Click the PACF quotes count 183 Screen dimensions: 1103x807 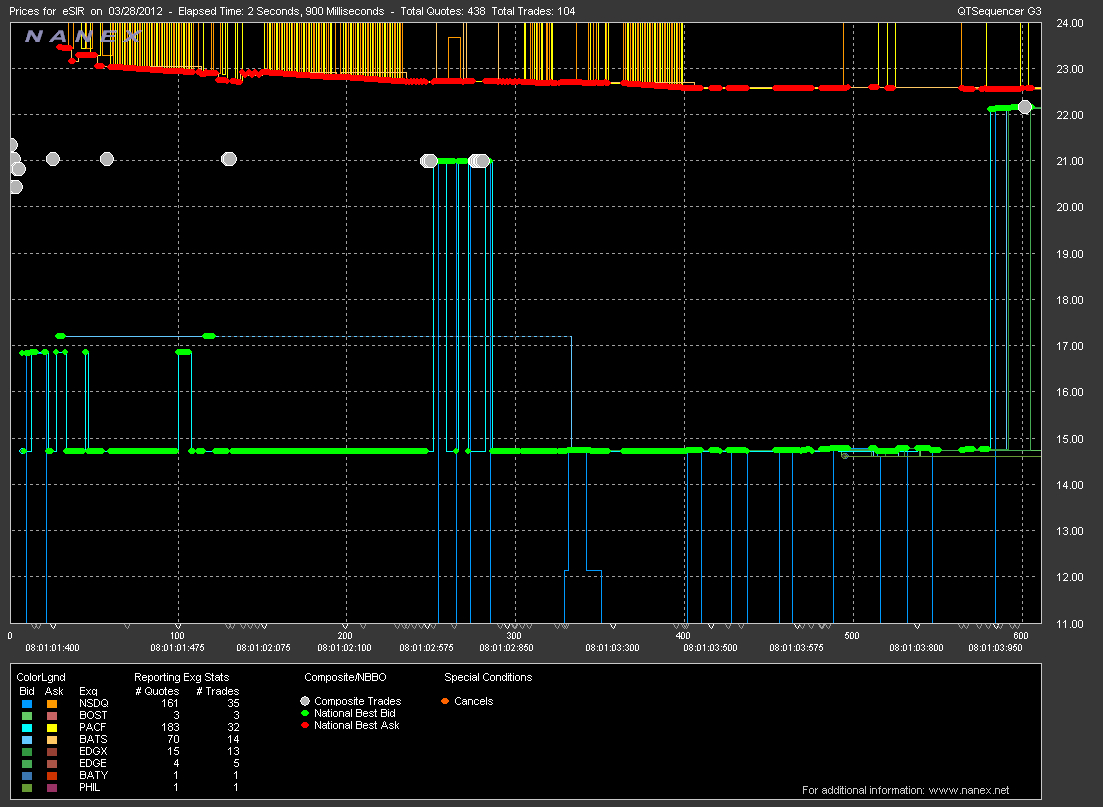(170, 727)
